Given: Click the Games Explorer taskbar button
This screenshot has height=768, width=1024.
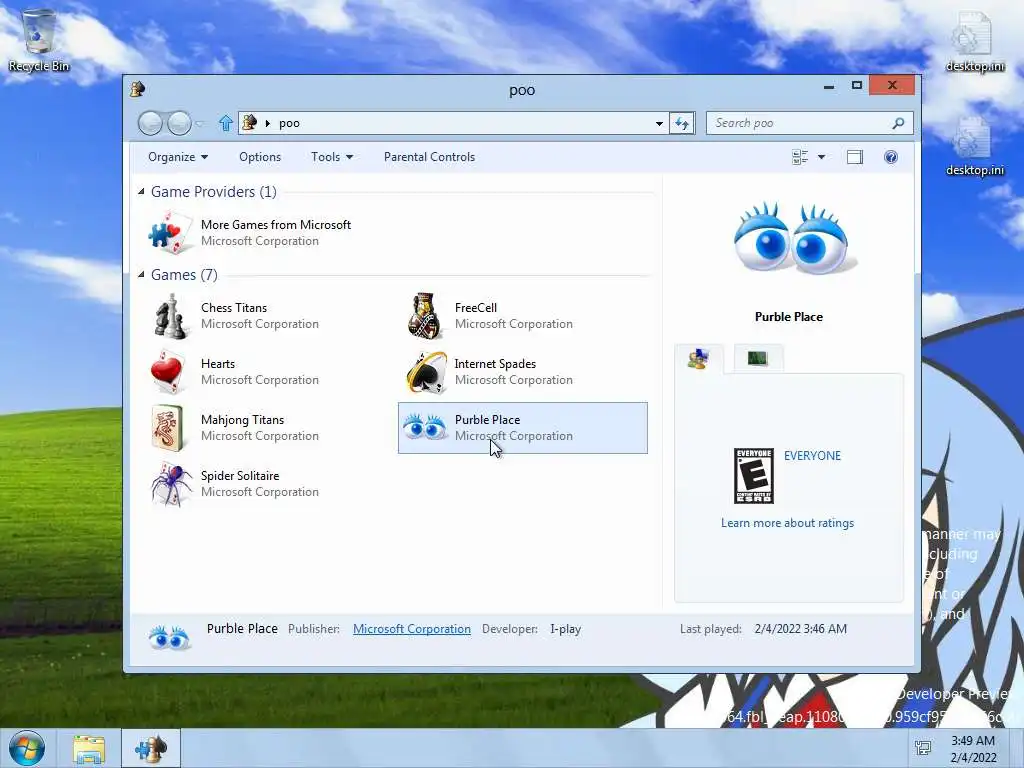Looking at the screenshot, I should pyautogui.click(x=151, y=749).
